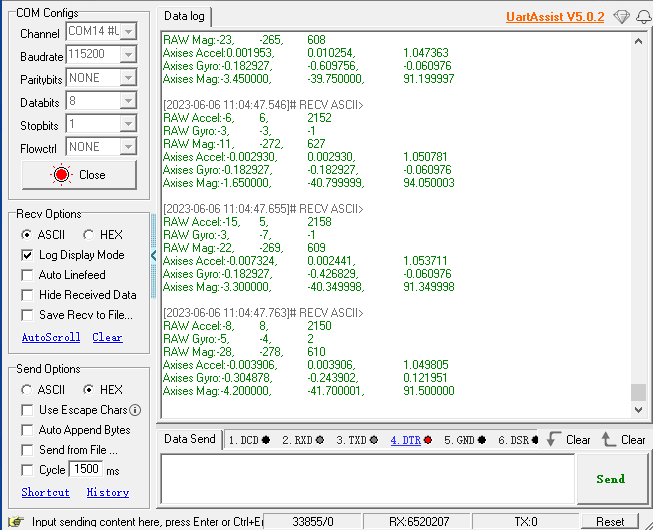
Task: Click the send-area Clear down-arrow icon
Action: pyautogui.click(x=553, y=439)
